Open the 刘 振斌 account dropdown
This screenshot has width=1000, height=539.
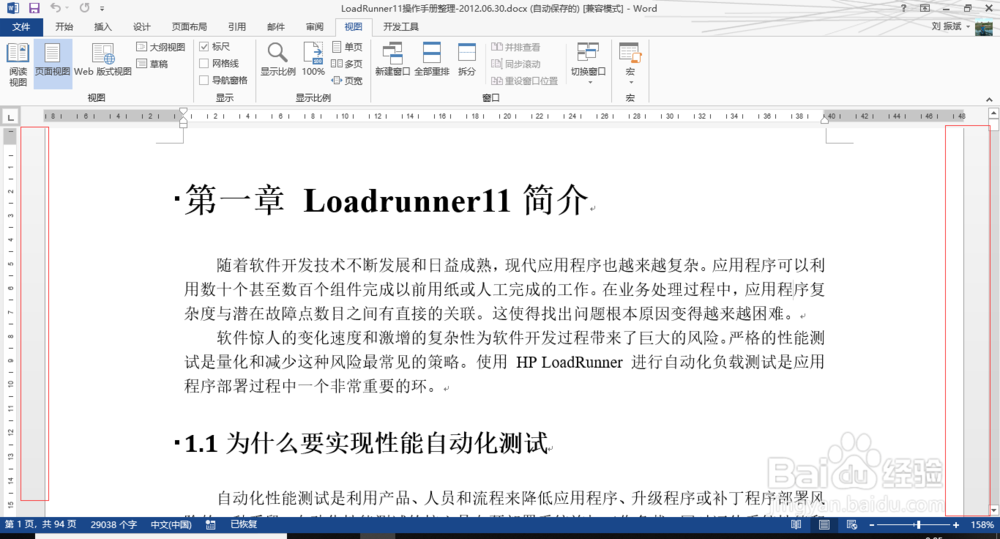coord(950,27)
